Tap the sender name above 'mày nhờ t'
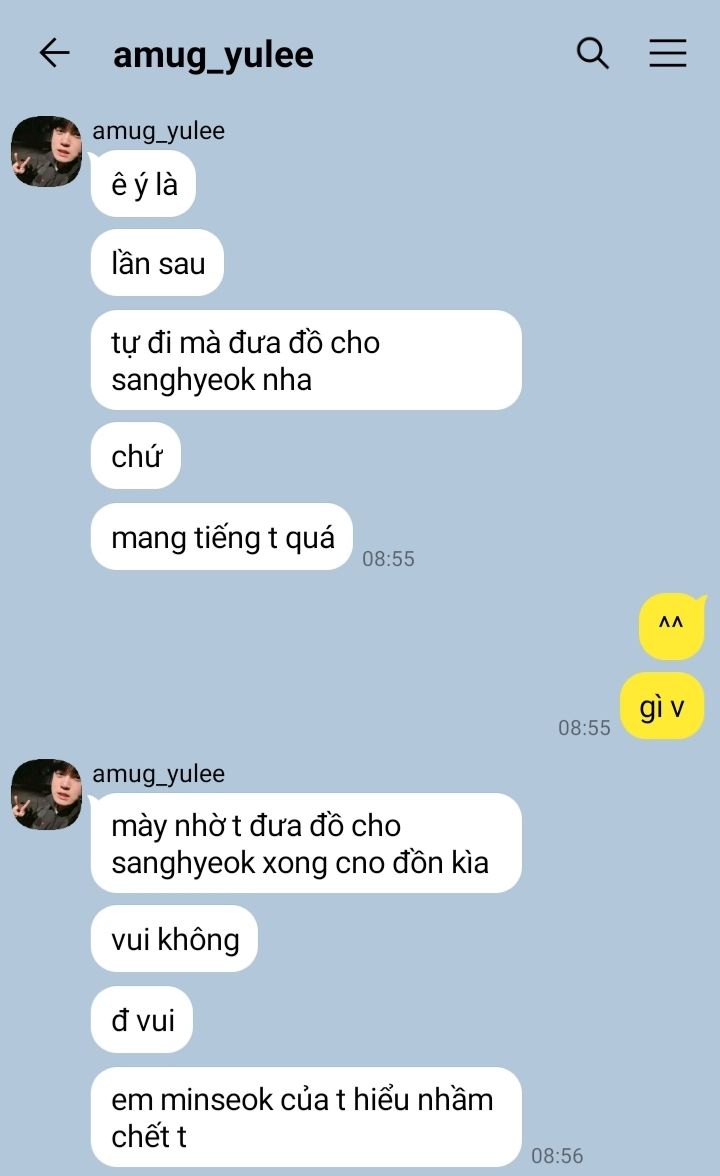720x1176 pixels. 158,773
